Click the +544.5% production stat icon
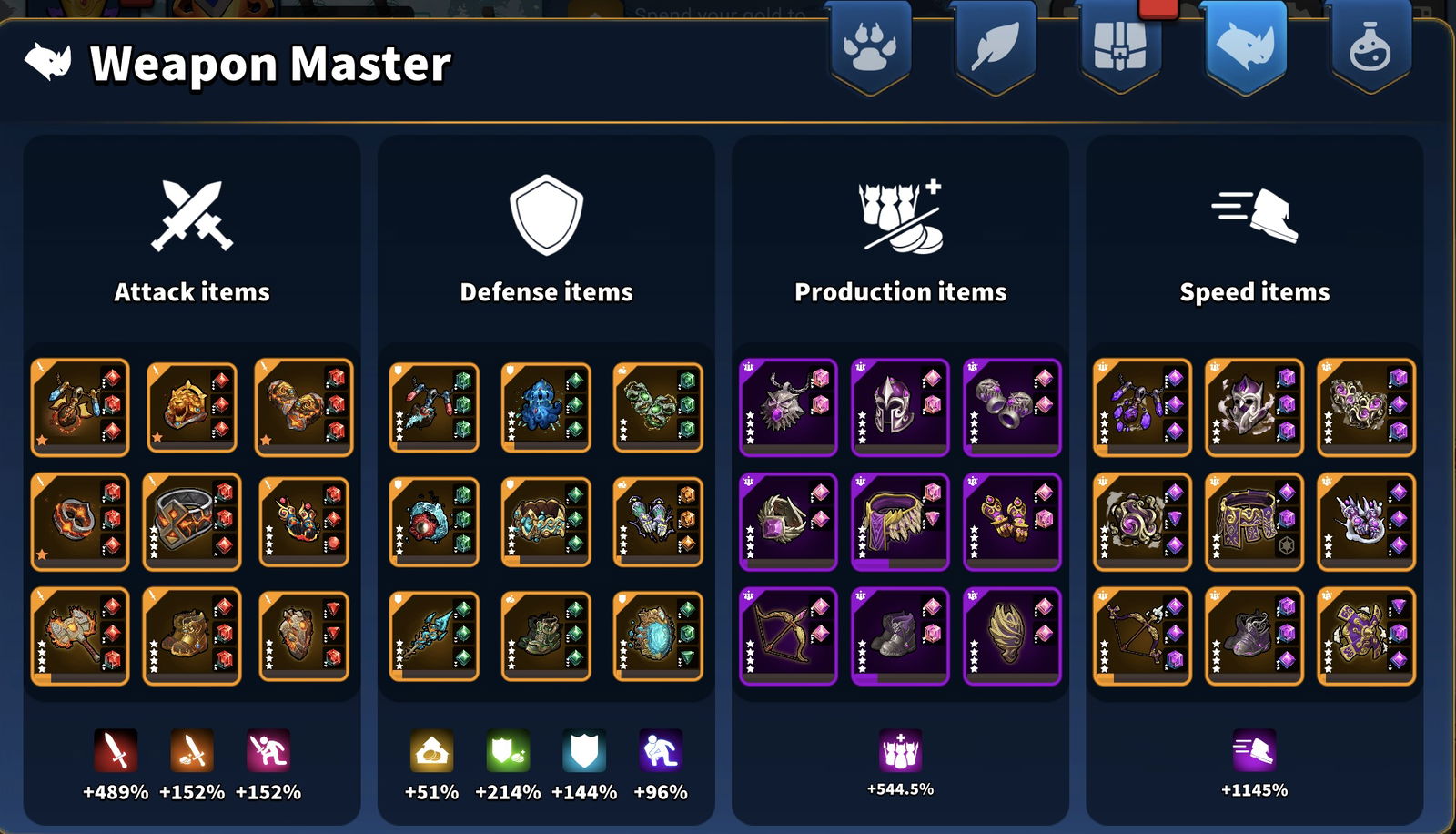Viewport: 1456px width, 834px height. click(901, 751)
